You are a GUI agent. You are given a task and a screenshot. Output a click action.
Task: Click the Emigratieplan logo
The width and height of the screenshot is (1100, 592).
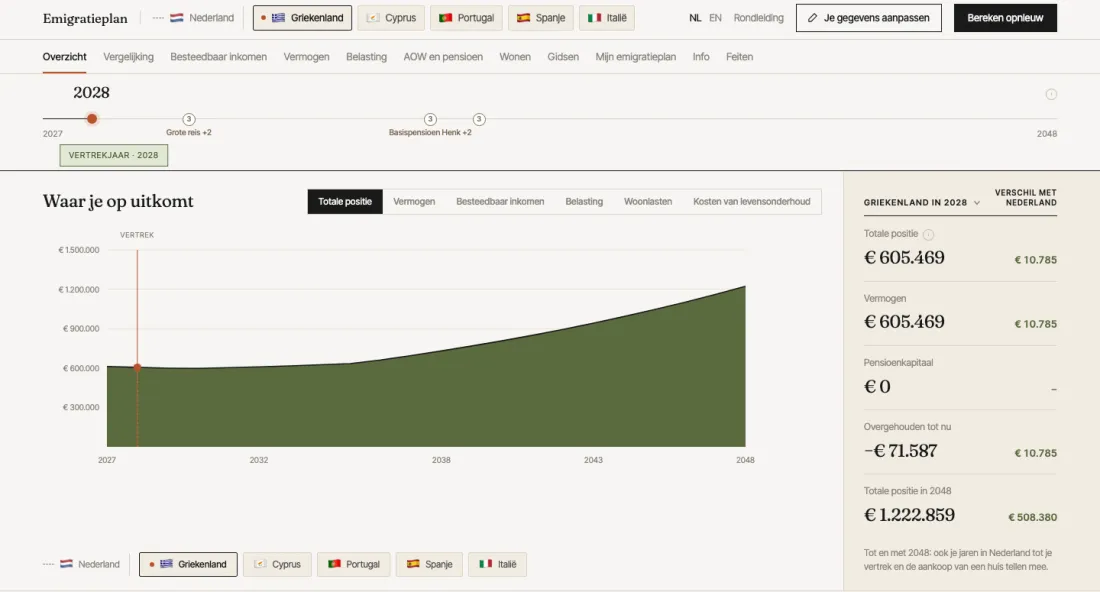(85, 18)
